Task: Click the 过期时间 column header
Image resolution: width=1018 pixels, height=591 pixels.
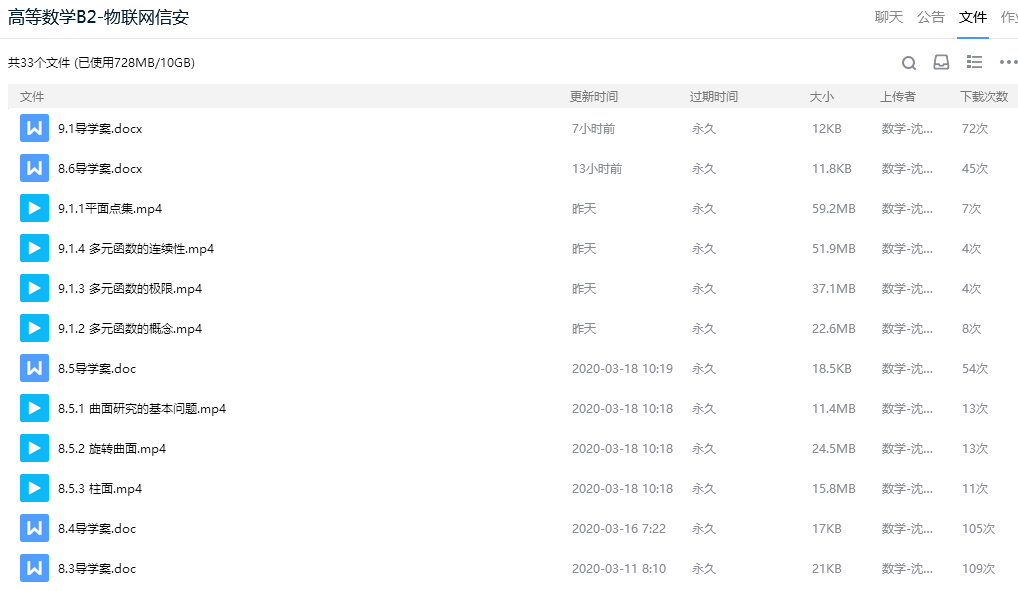Action: [x=714, y=97]
